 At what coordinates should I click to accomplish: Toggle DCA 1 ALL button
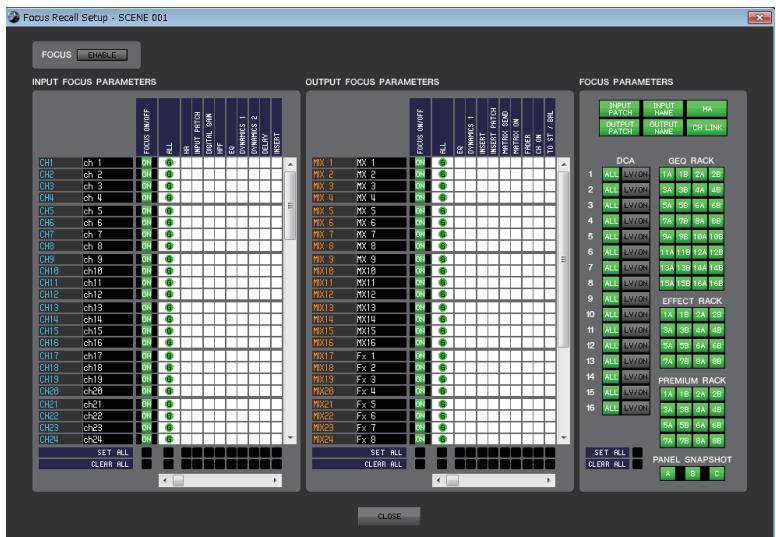coord(611,174)
